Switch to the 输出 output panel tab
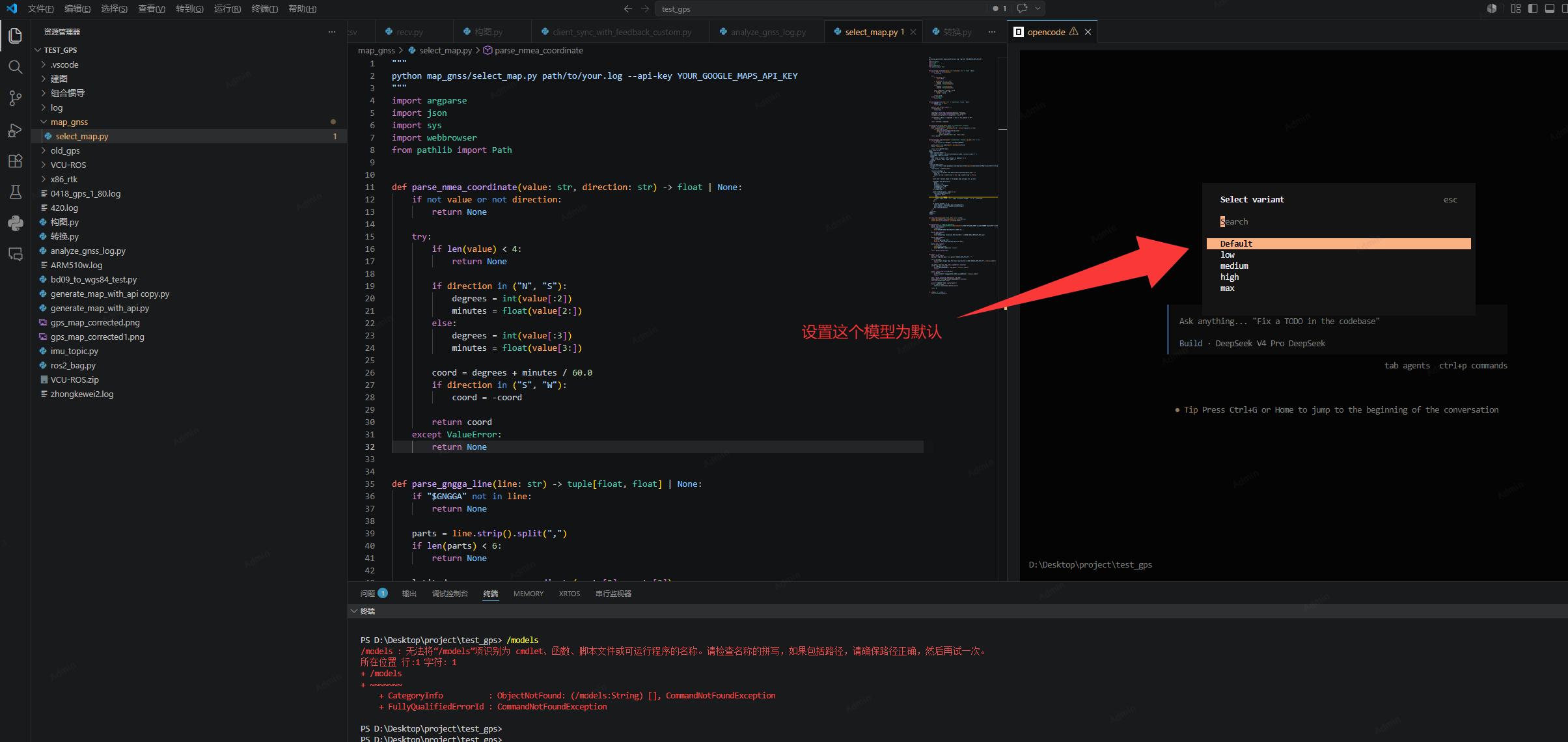The height and width of the screenshot is (742, 1568). pyautogui.click(x=409, y=594)
